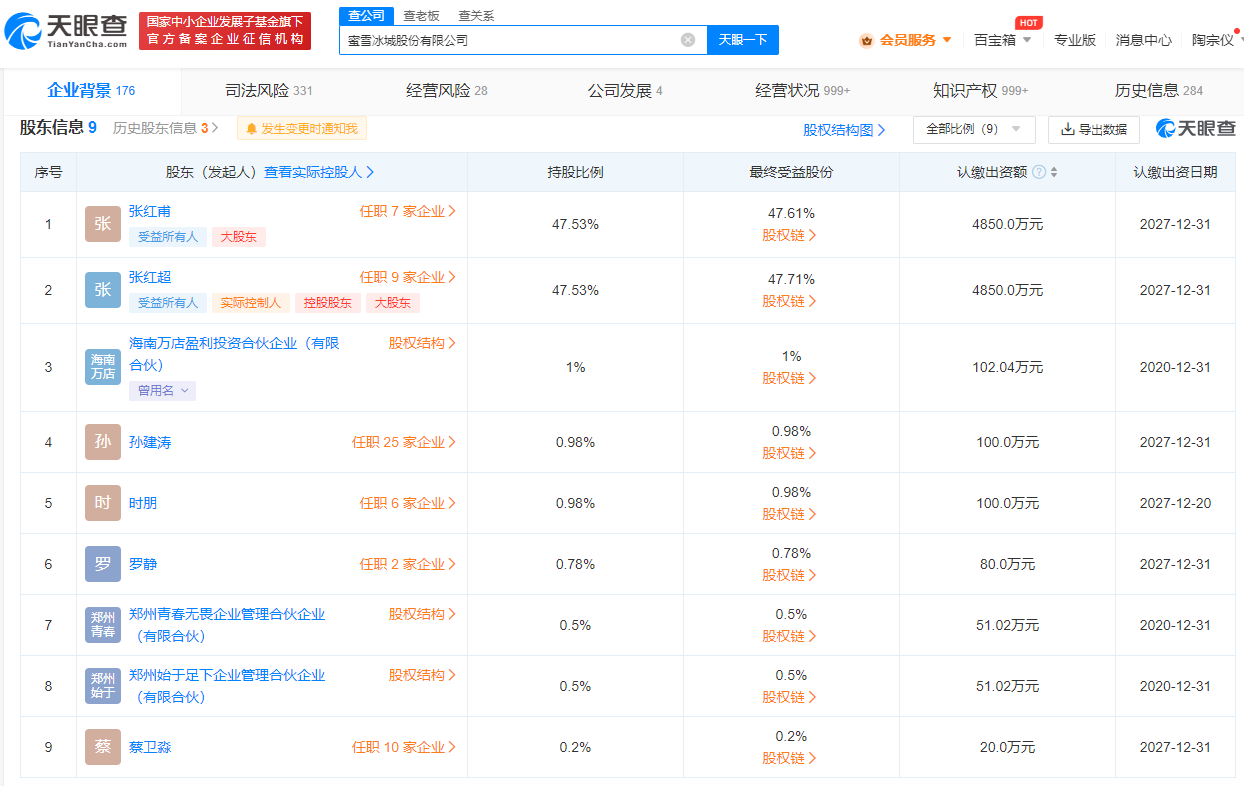
Task: Click the question mark icon beside 认缴出资额
Action: tap(1039, 172)
